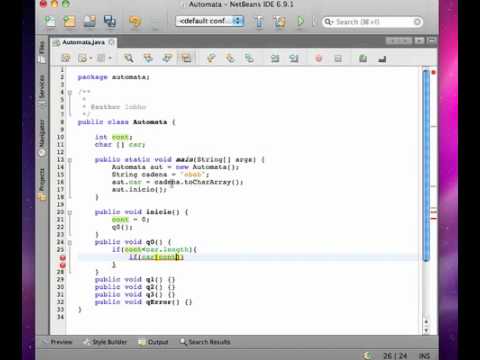480x360 pixels.
Task: Open the Output bottom tab
Action: 154,342
